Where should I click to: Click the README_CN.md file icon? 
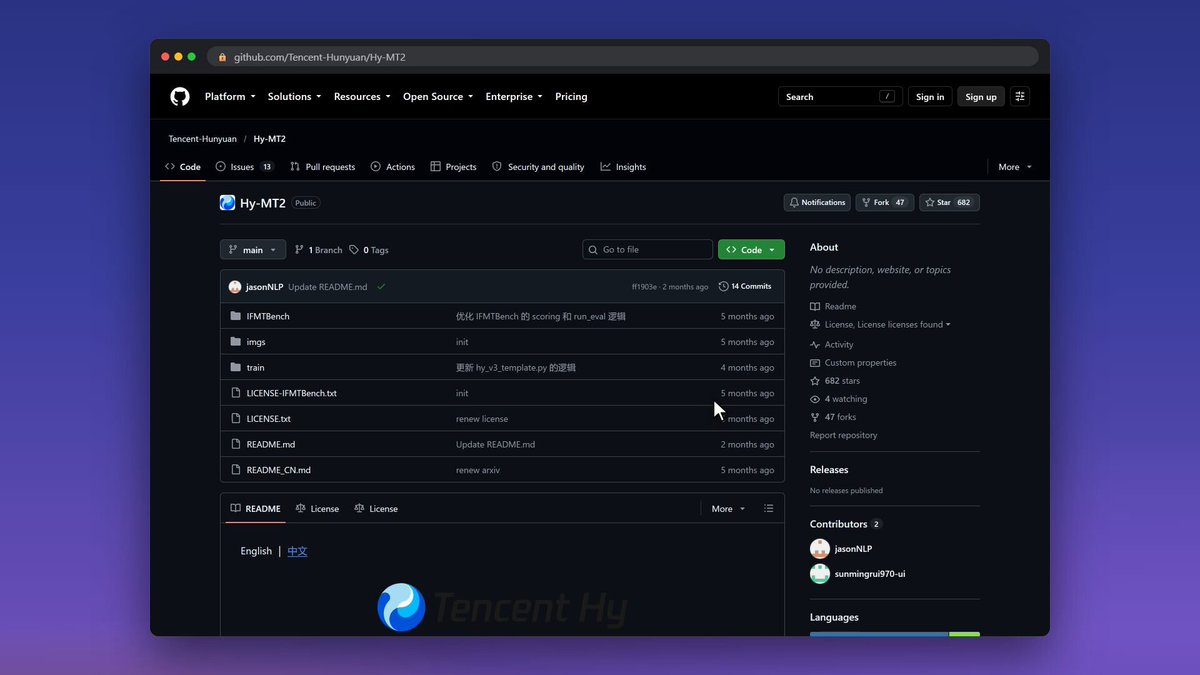(x=236, y=470)
